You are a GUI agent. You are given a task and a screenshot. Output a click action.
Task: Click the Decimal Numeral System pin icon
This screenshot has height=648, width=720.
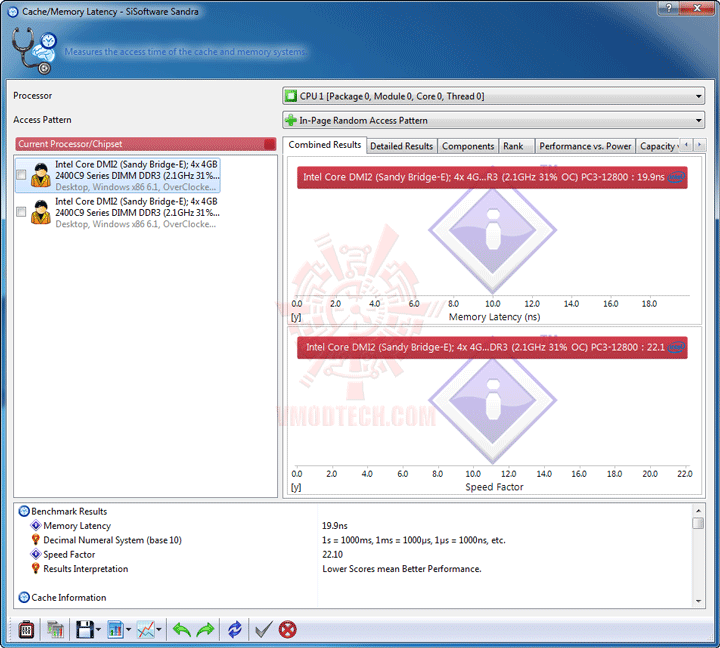[35, 540]
